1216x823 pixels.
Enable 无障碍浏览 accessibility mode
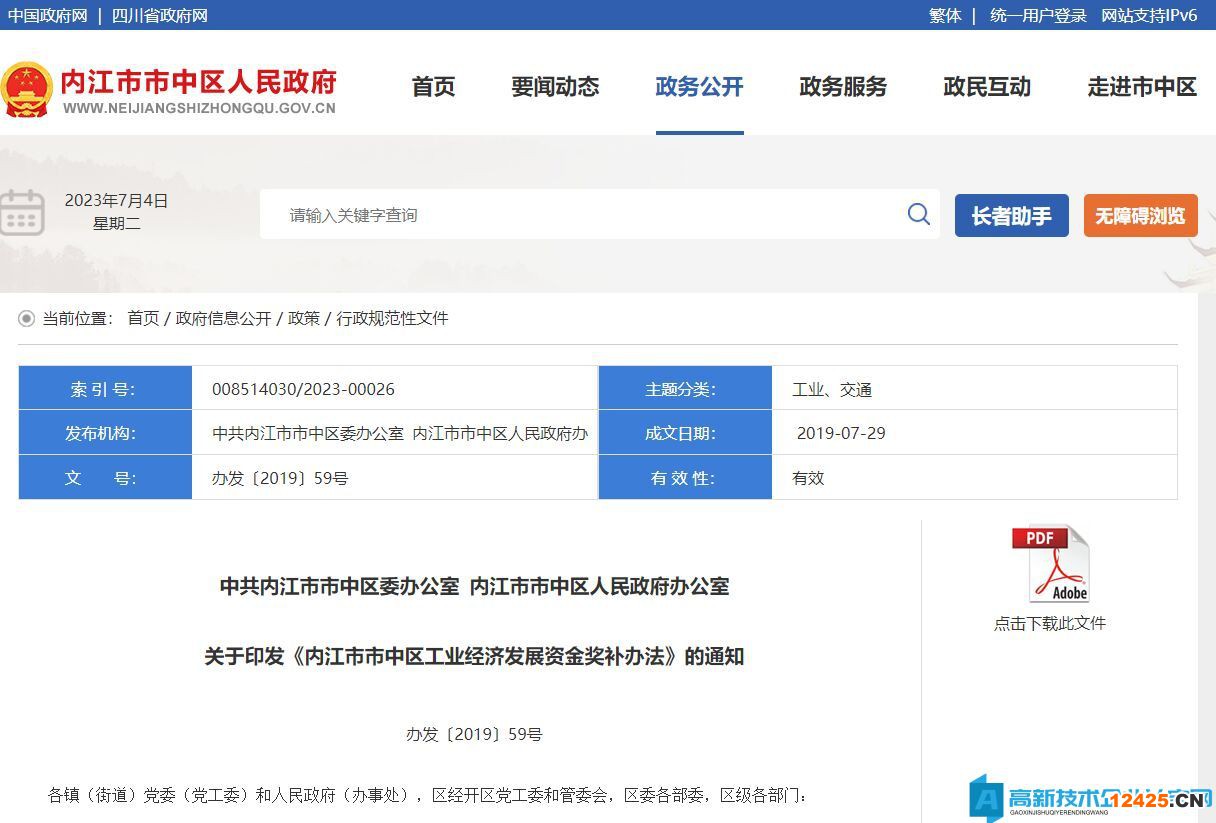(x=1140, y=215)
